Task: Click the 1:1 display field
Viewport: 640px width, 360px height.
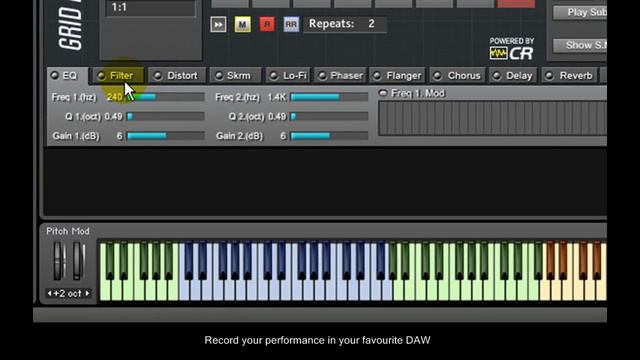Action: pyautogui.click(x=151, y=8)
